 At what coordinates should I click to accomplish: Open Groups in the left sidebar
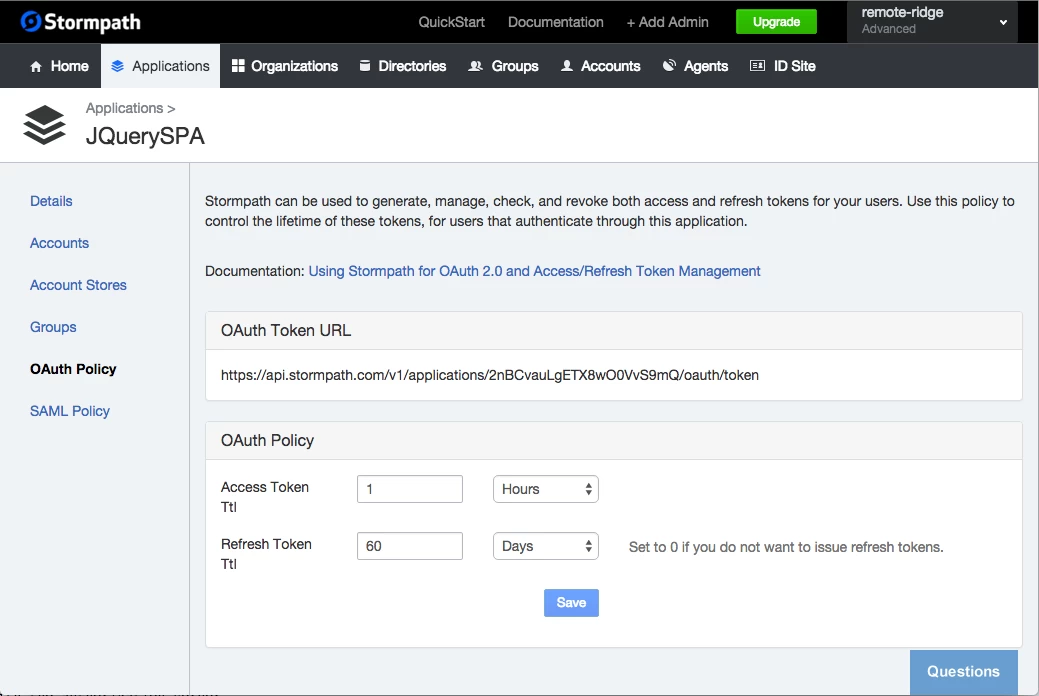(x=53, y=327)
